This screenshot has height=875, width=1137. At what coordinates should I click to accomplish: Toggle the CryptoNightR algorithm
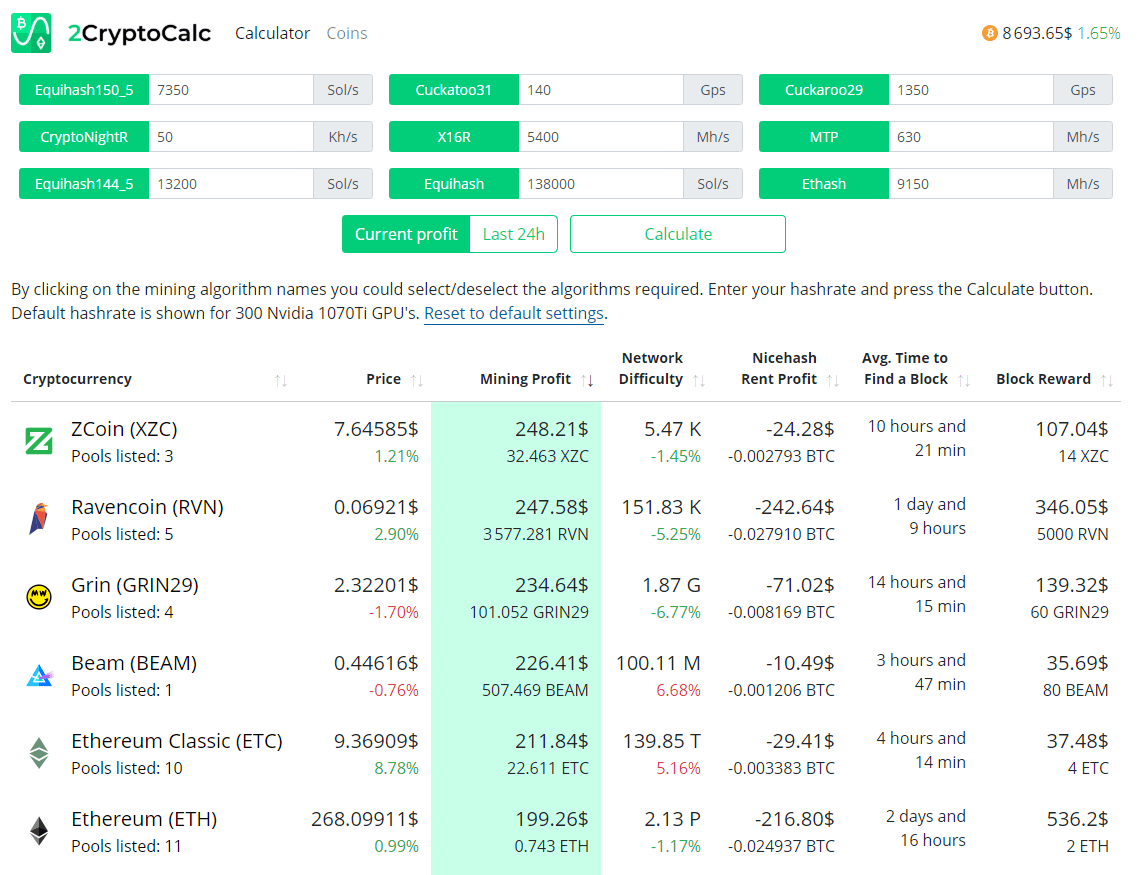tap(84, 137)
